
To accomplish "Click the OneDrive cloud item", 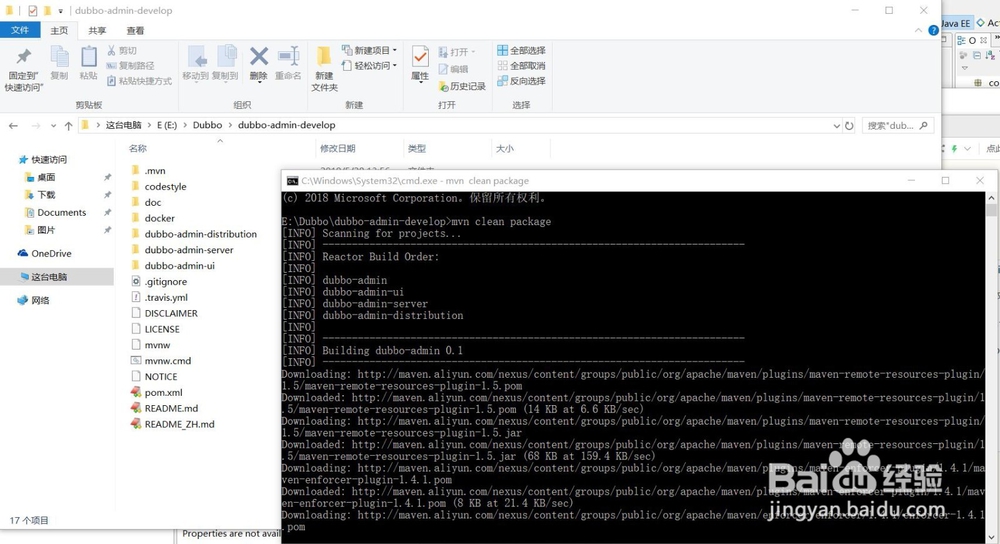I will click(x=45, y=253).
